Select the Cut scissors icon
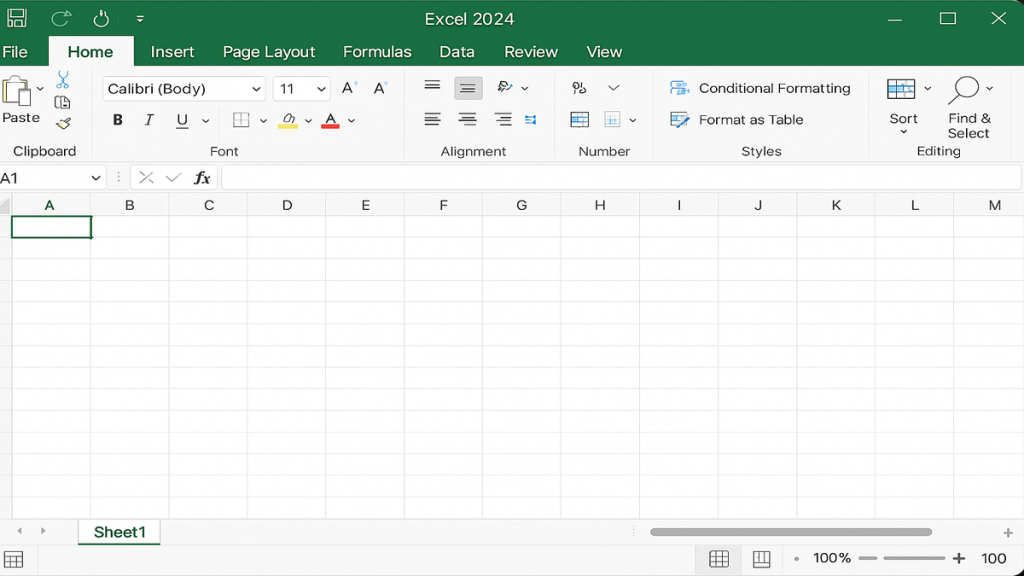This screenshot has height=576, width=1024. pyautogui.click(x=61, y=77)
